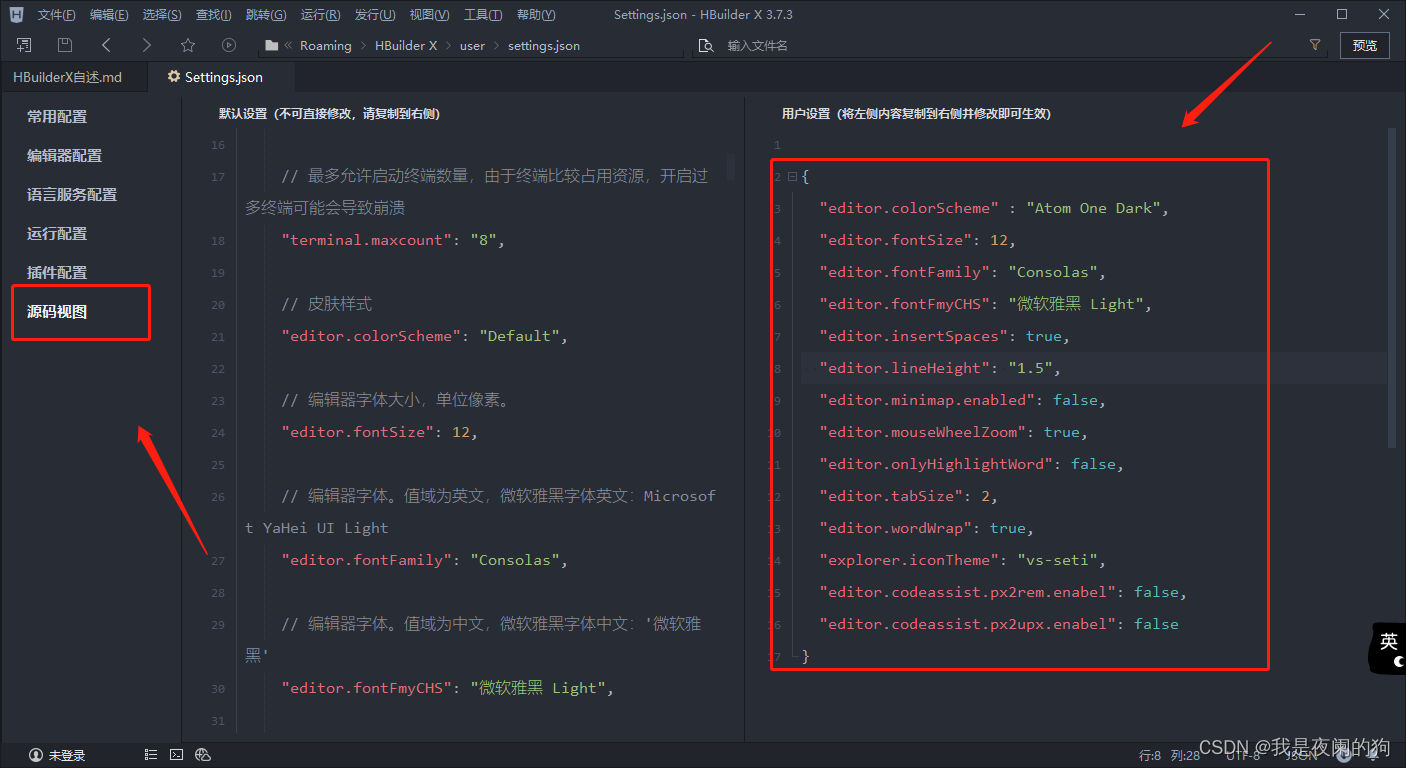Open the 跳转(G) menu
The height and width of the screenshot is (768, 1406).
[x=266, y=15]
